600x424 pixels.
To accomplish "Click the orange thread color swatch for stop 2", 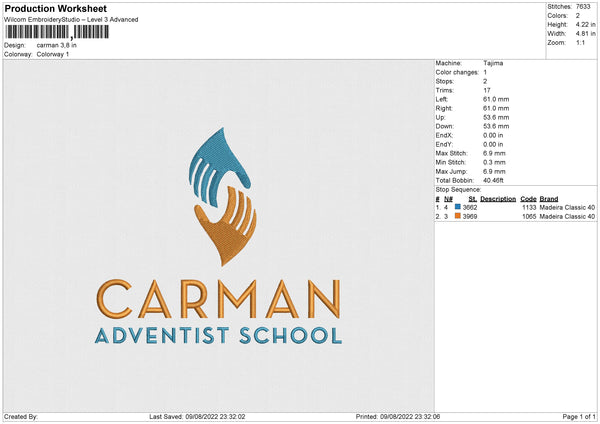I will point(457,216).
